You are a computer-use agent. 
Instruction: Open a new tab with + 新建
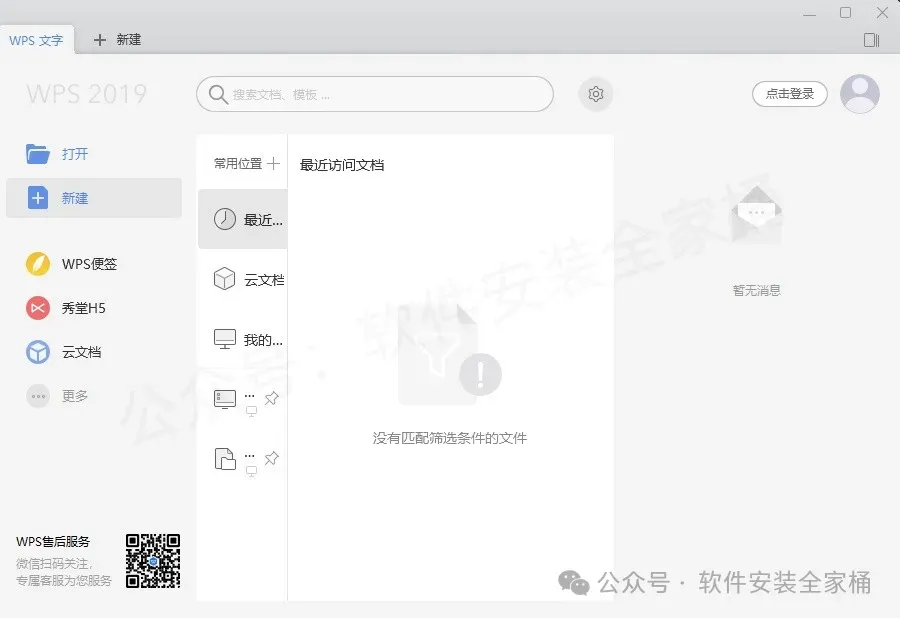point(117,40)
